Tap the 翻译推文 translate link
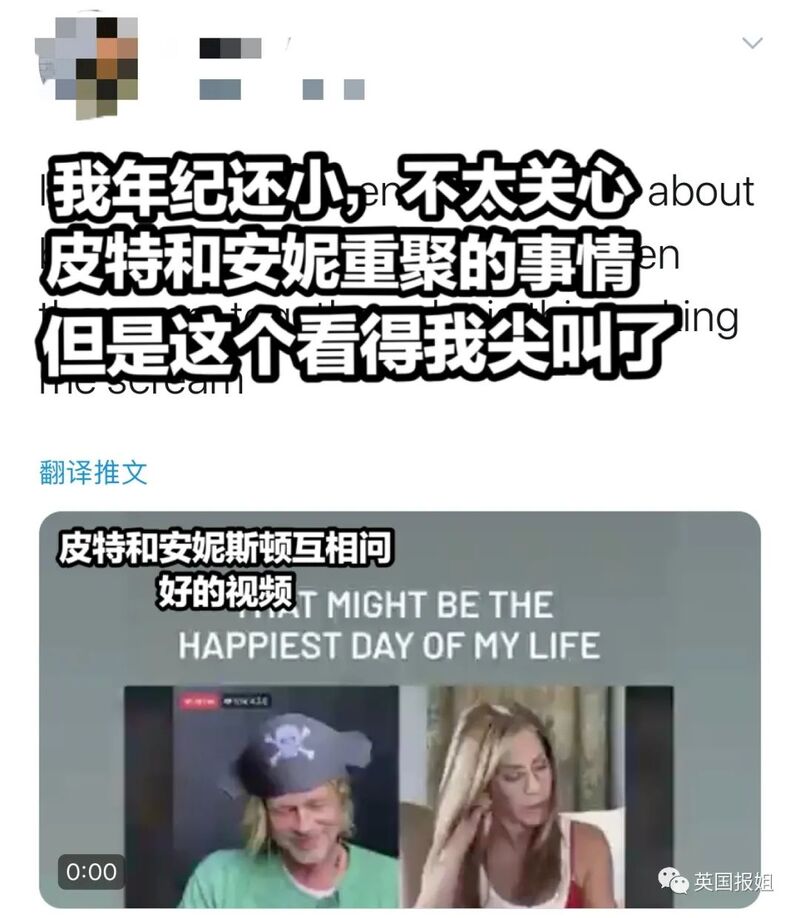 (x=93, y=472)
